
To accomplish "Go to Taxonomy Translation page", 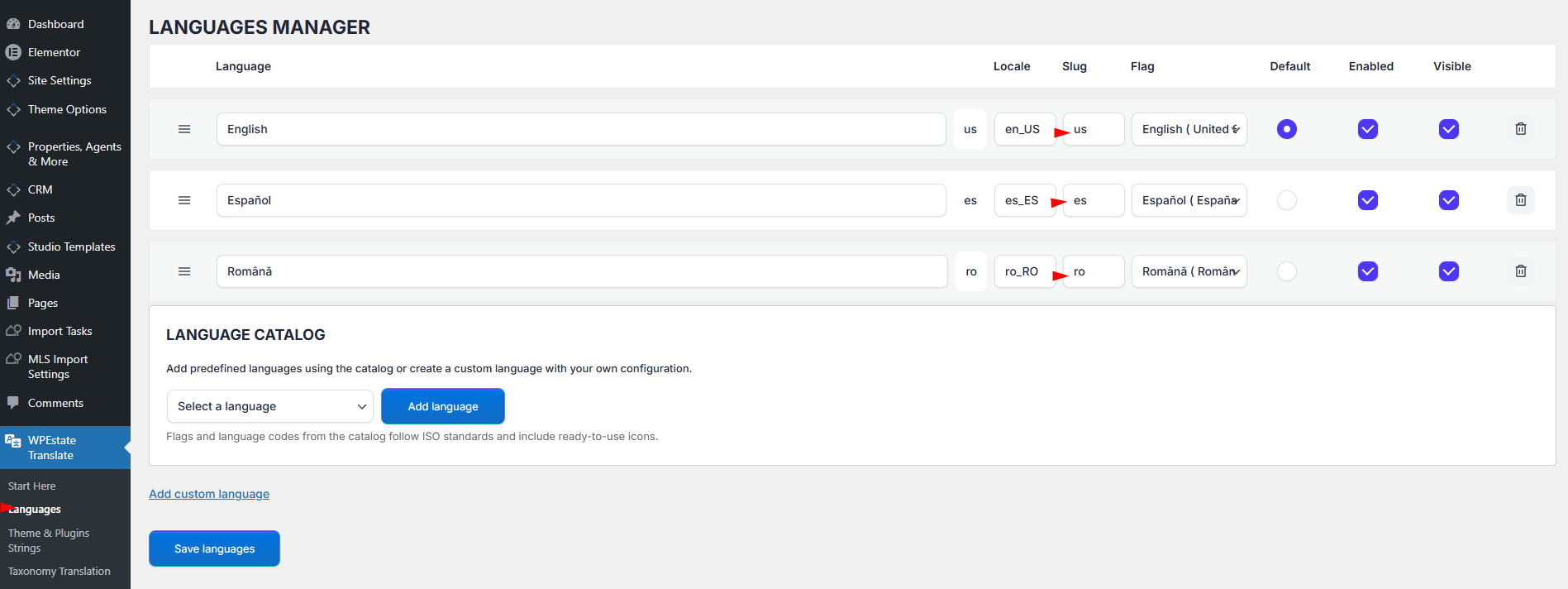I will click(59, 571).
